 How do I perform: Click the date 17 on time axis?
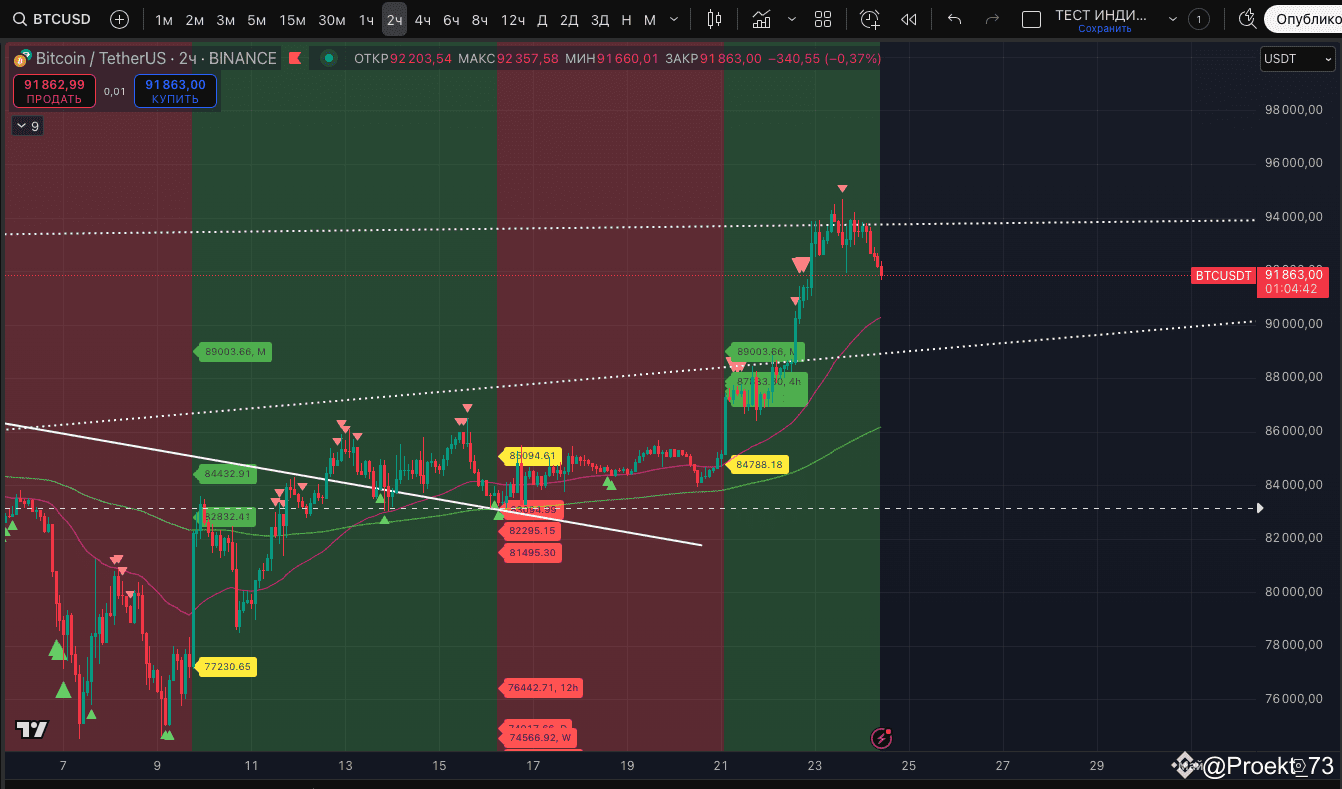[x=533, y=766]
